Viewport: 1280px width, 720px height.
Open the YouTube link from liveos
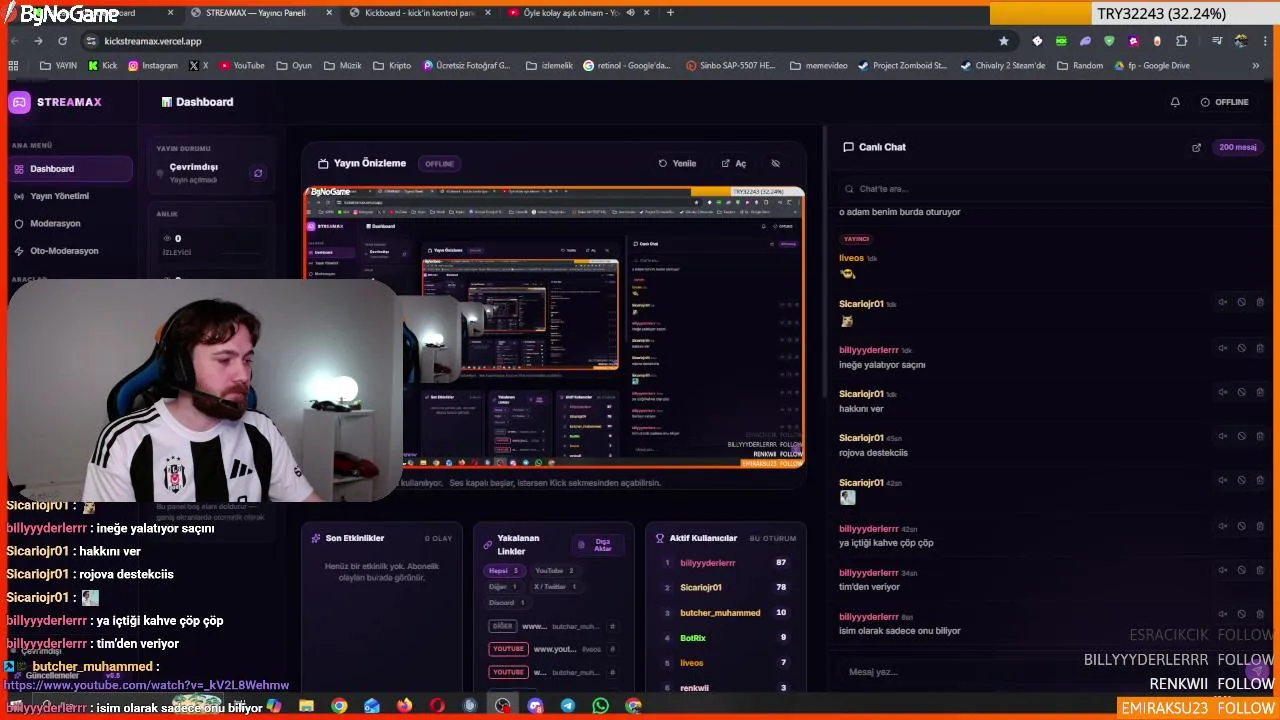point(554,649)
